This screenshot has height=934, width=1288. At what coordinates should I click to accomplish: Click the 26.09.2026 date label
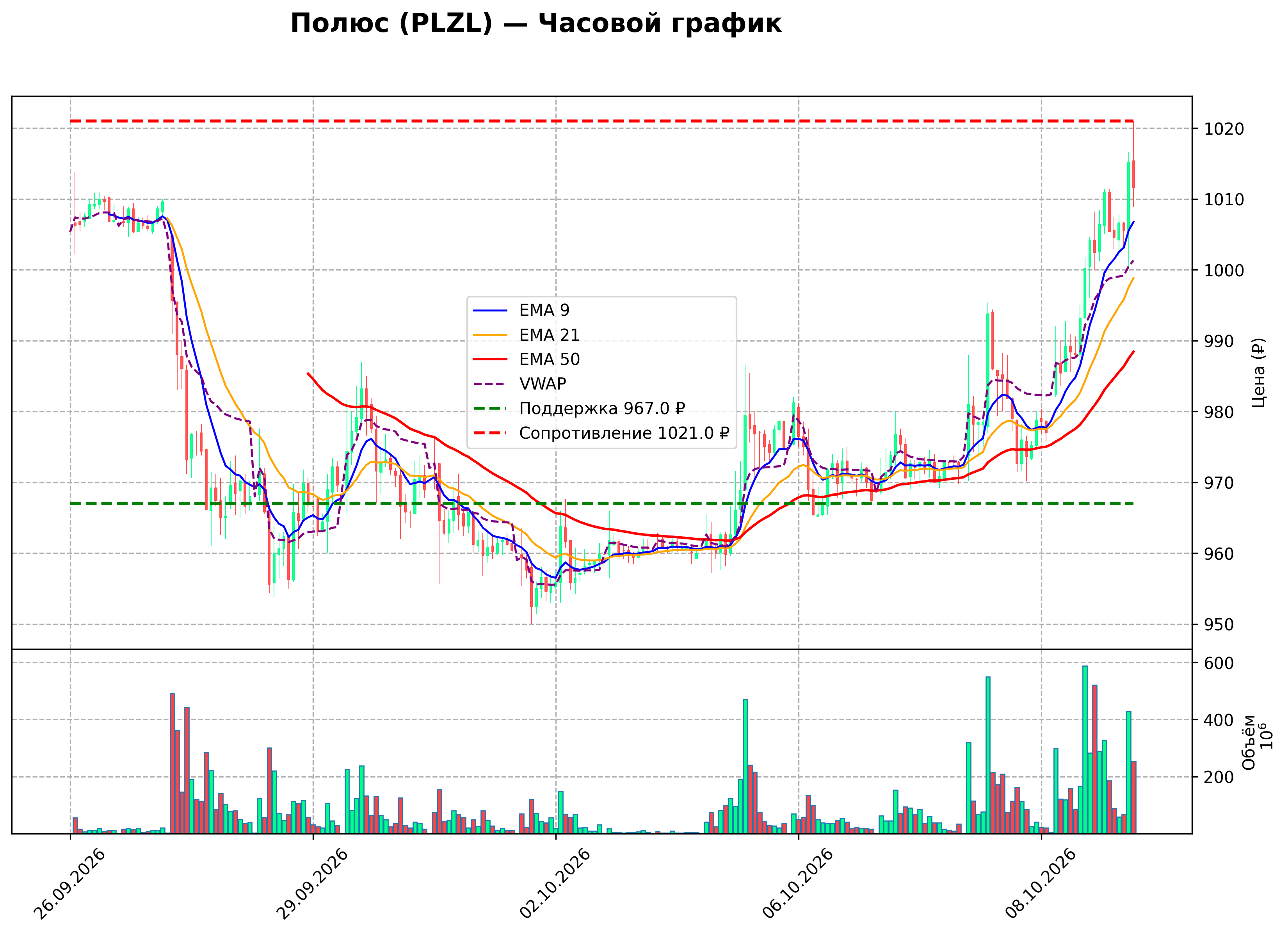tap(70, 884)
